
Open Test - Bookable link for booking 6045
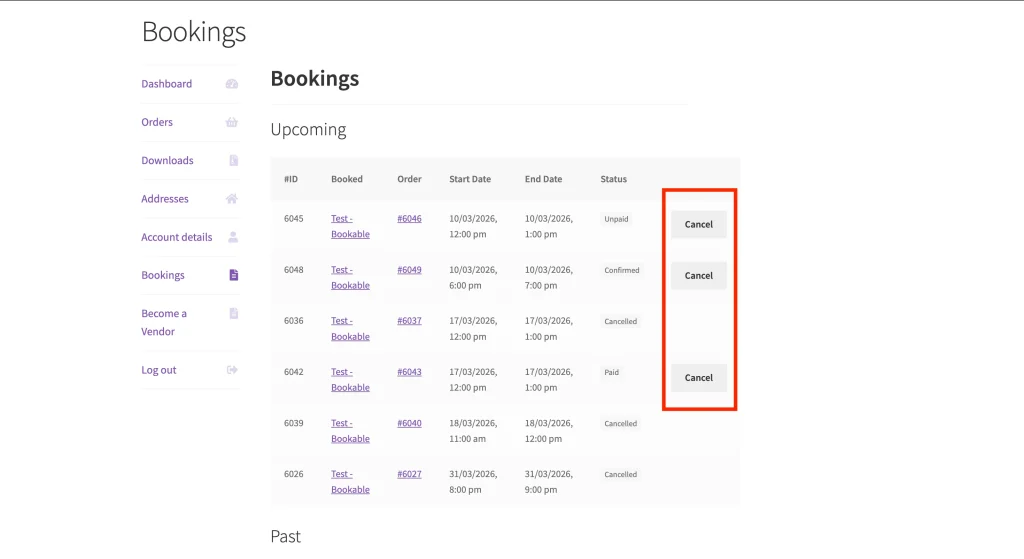click(x=350, y=227)
